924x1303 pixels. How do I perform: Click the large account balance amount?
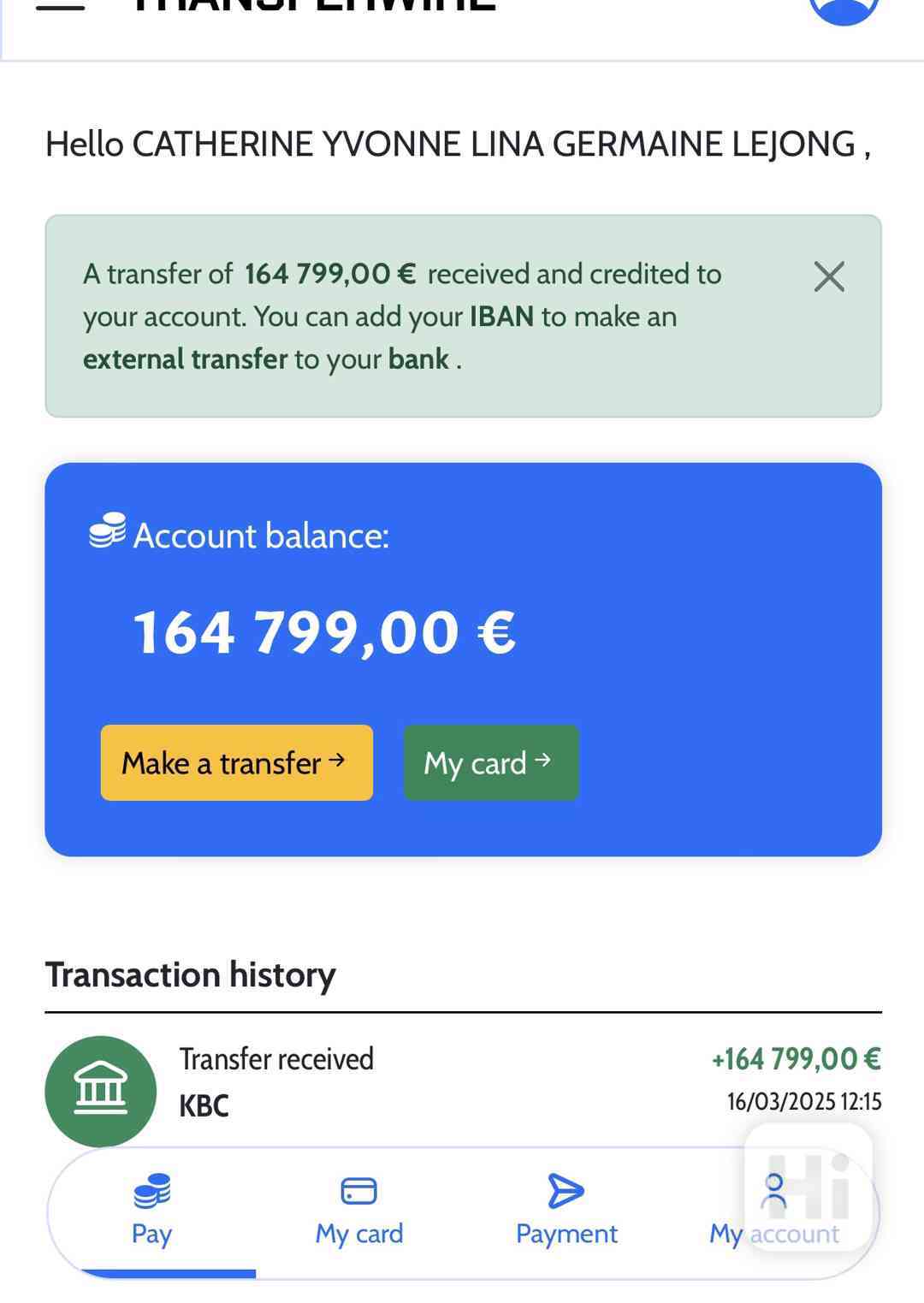(x=324, y=633)
